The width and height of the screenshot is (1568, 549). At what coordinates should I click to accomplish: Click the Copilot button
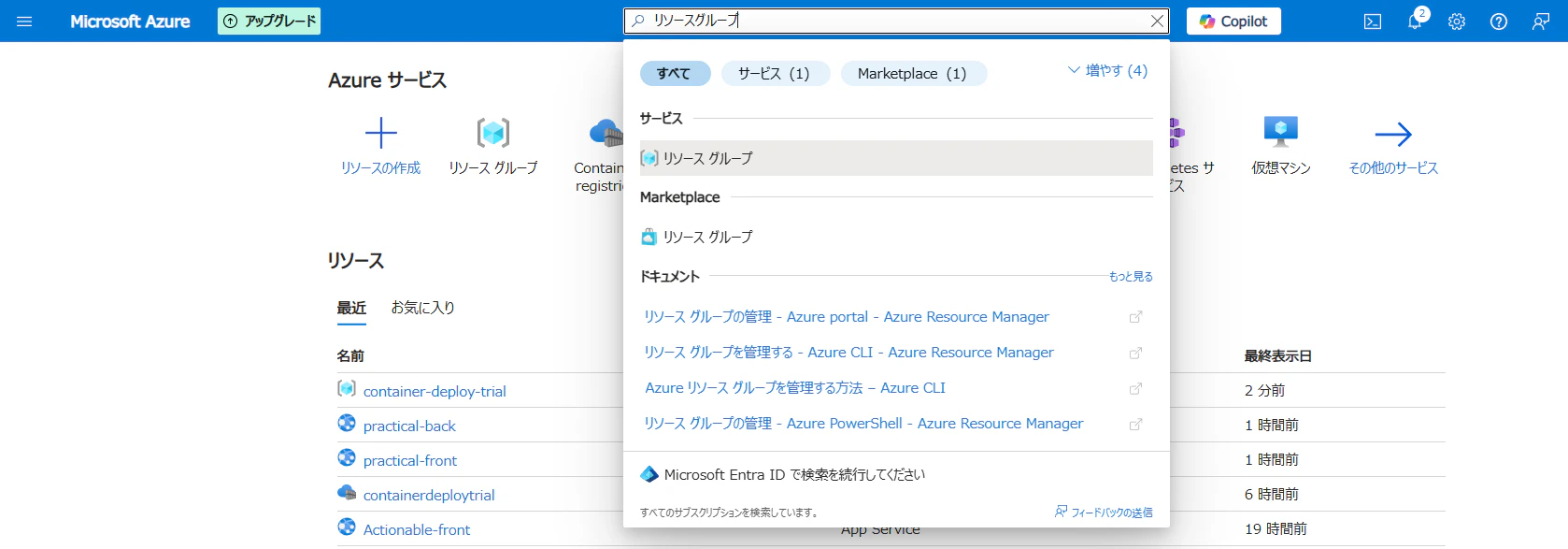[x=1233, y=22]
